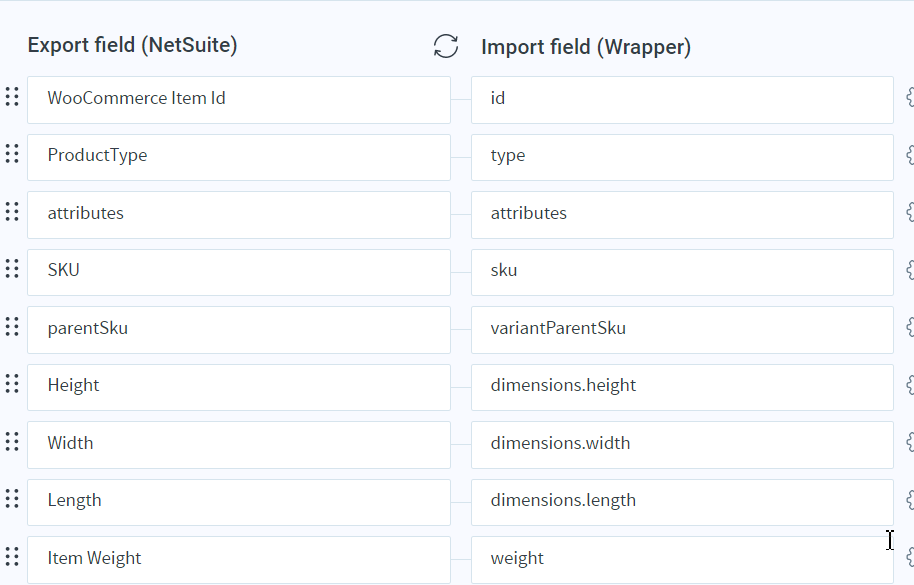This screenshot has width=914, height=585.
Task: Click drag handle beside Height row
Action: [x=12, y=384]
